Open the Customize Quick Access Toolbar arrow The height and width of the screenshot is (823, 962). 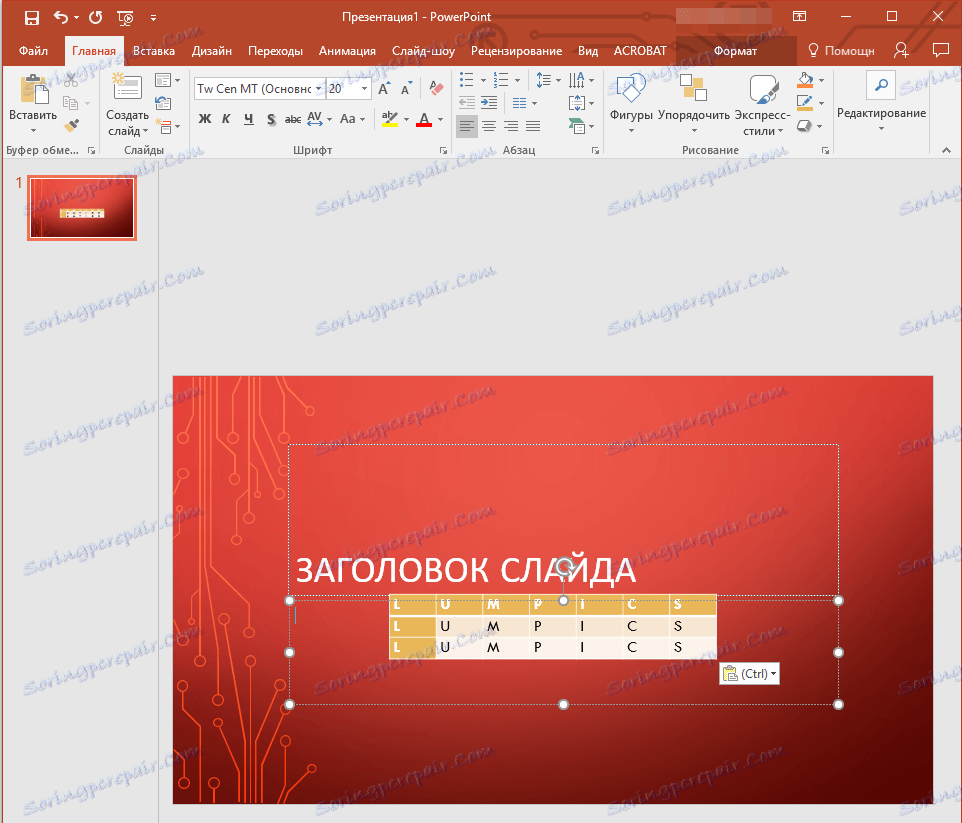click(x=153, y=18)
